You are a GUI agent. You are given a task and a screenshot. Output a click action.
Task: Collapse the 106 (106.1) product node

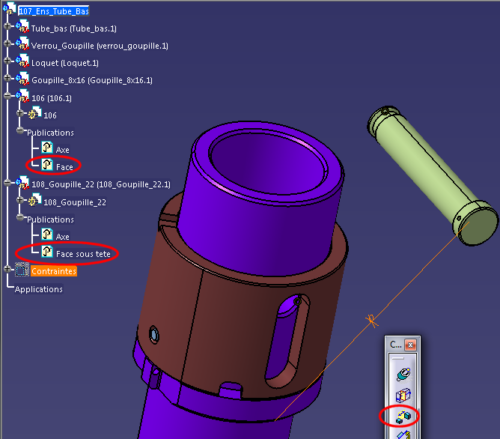[x=8, y=96]
